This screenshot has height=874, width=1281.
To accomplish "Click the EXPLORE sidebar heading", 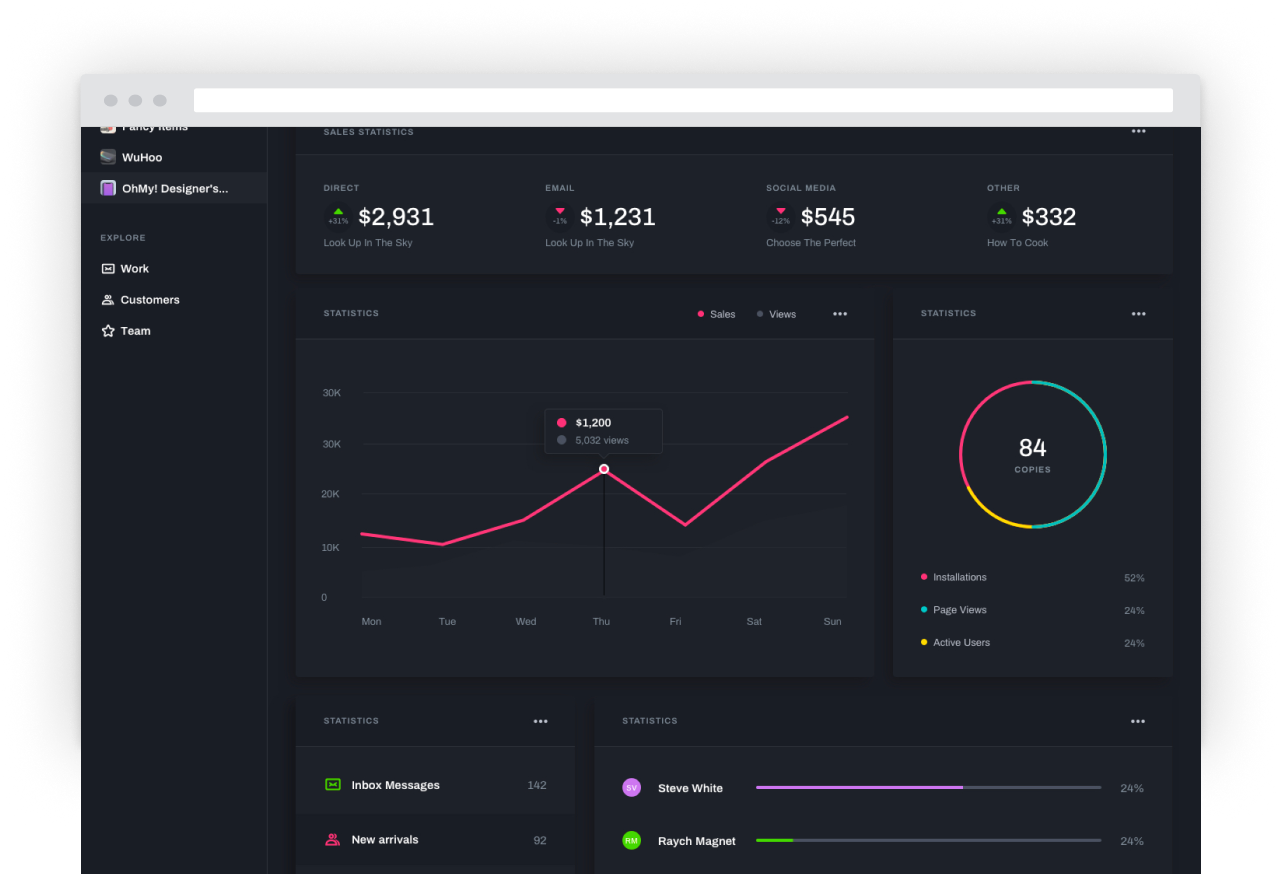I will tap(123, 238).
